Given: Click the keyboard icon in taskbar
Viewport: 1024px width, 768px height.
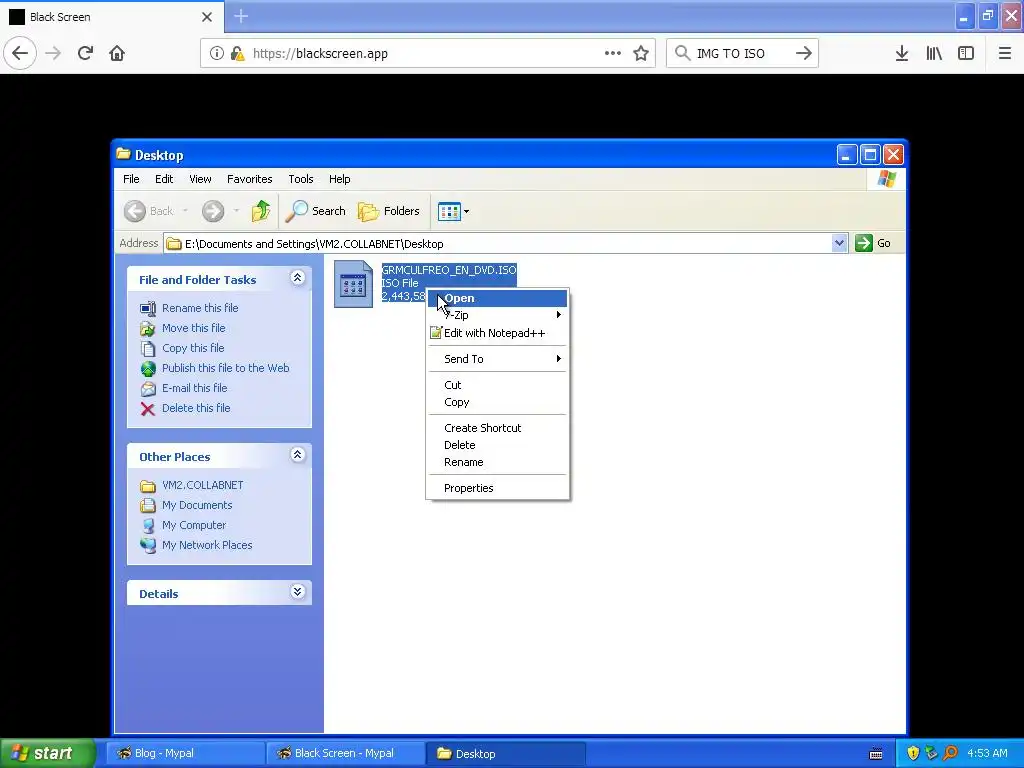Looking at the screenshot, I should point(876,754).
